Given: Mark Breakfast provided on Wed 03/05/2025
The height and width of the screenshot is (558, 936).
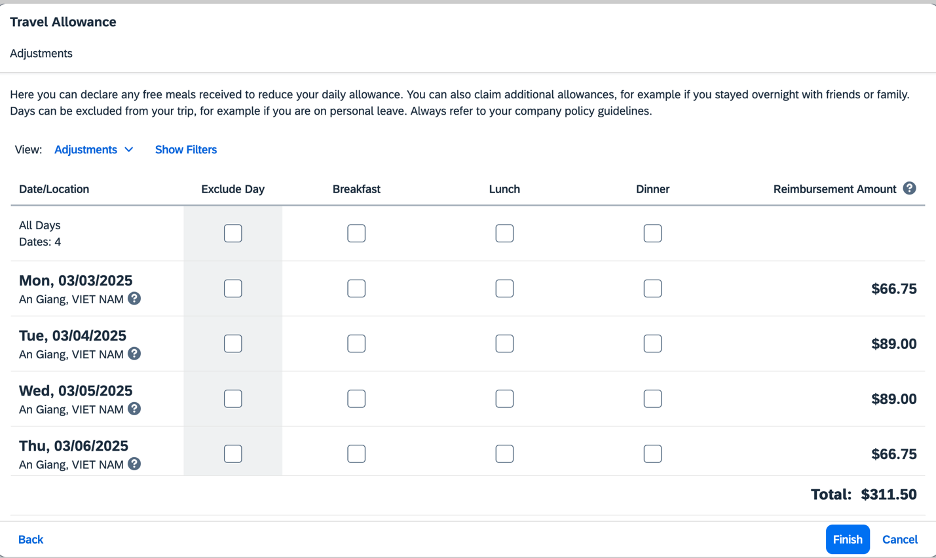Looking at the screenshot, I should (x=356, y=399).
